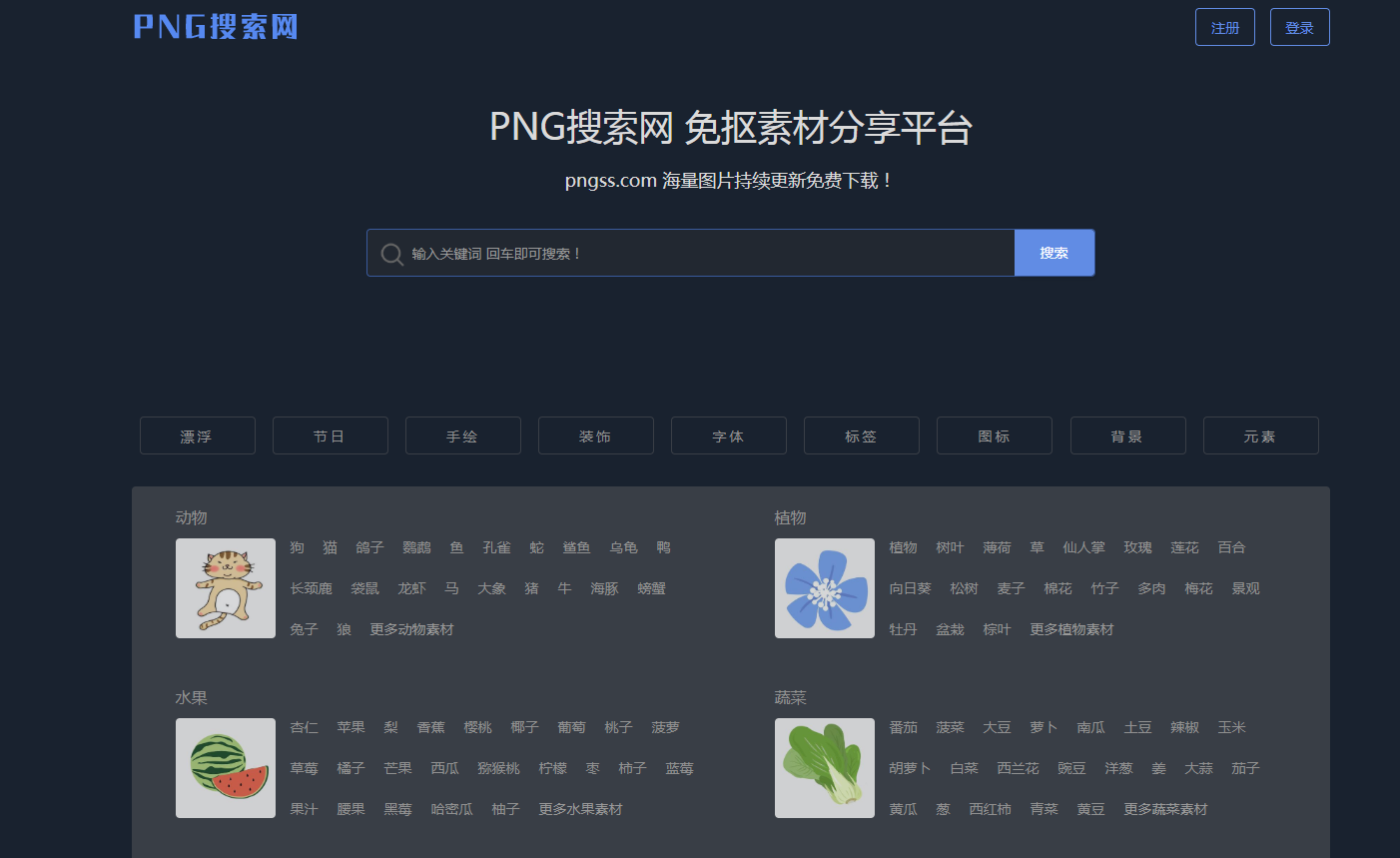The image size is (1400, 858).
Task: Open the bok choy thumbnail in 蔬菜 section
Action: 824,767
